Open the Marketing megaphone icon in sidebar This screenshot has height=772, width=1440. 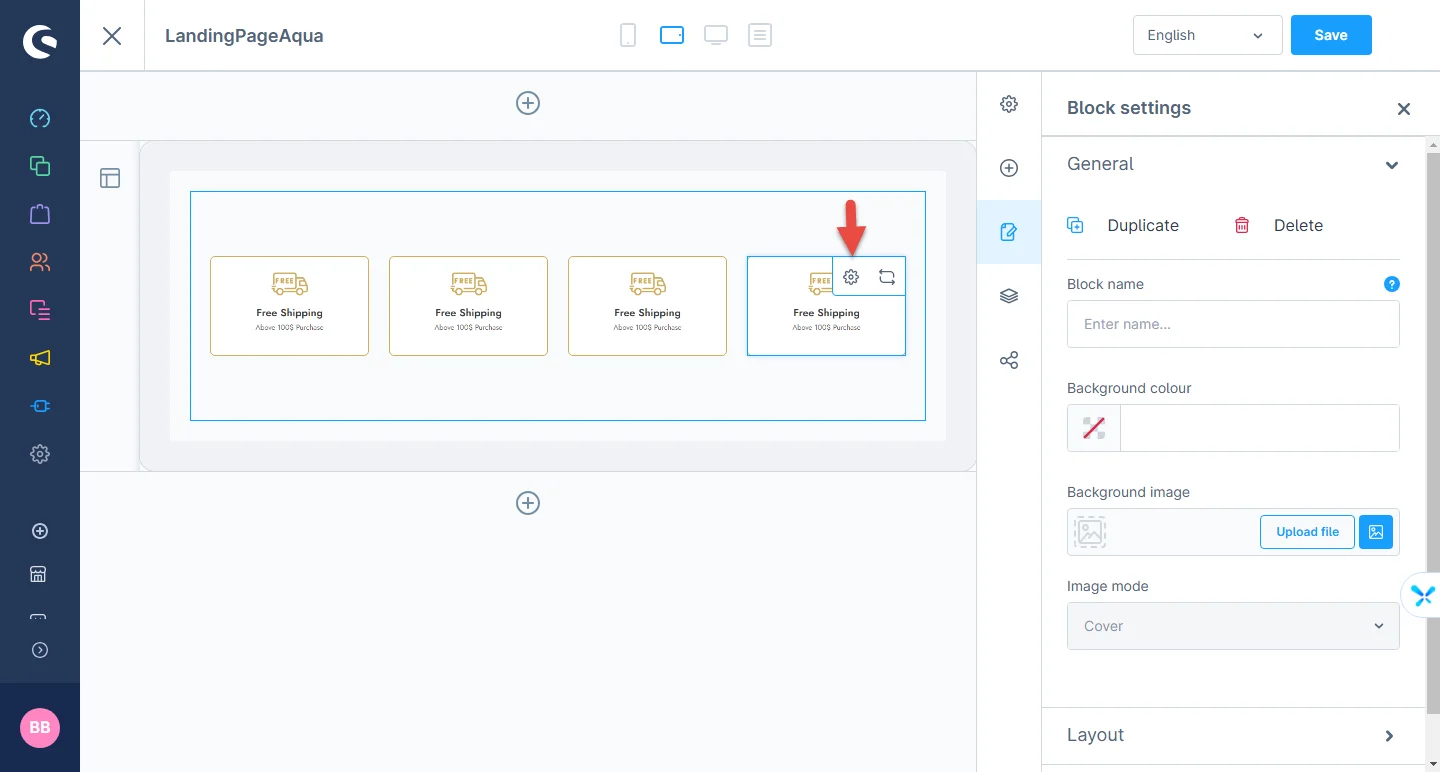[40, 358]
